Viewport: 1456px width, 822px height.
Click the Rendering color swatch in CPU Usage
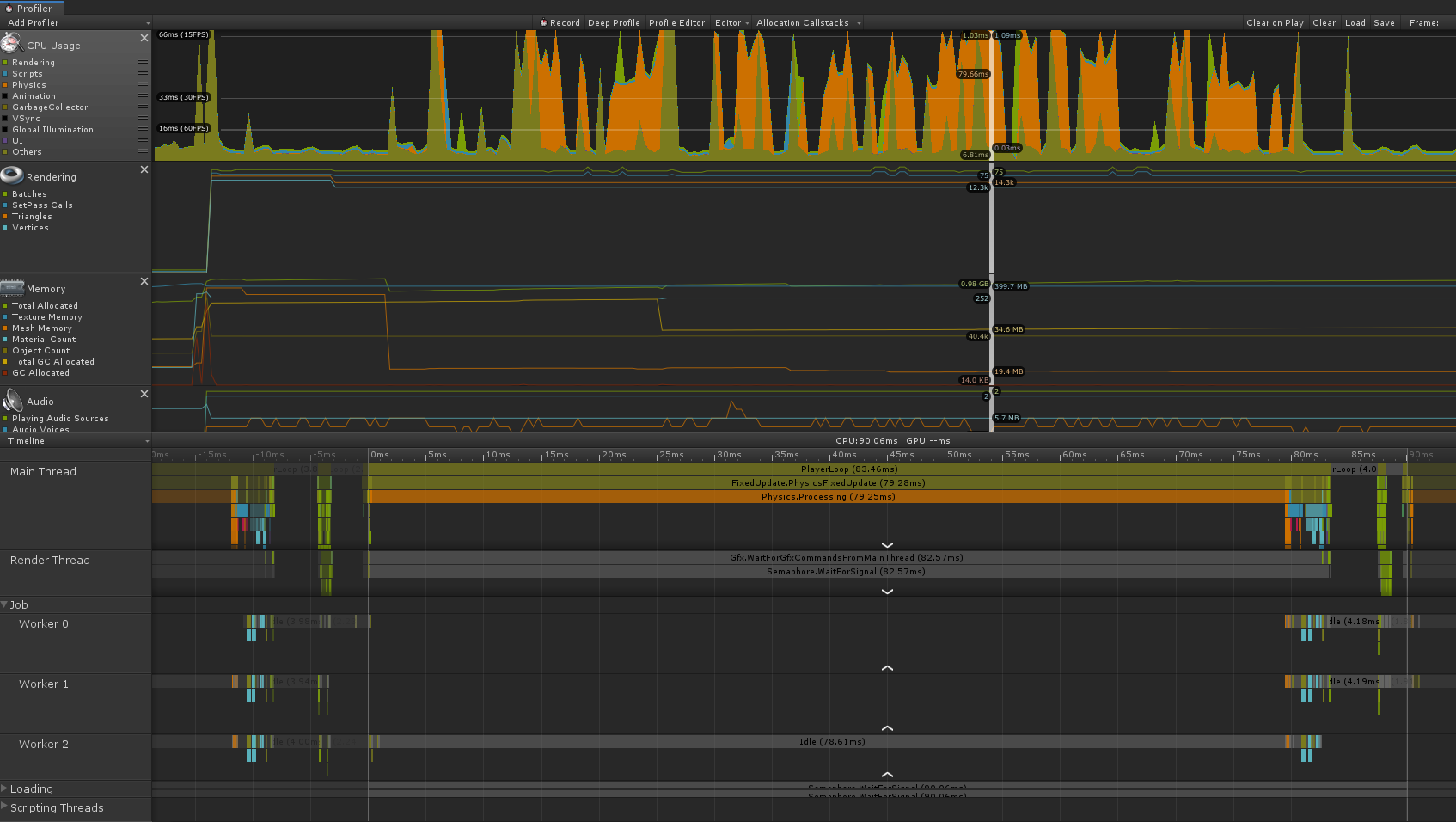[x=5, y=63]
